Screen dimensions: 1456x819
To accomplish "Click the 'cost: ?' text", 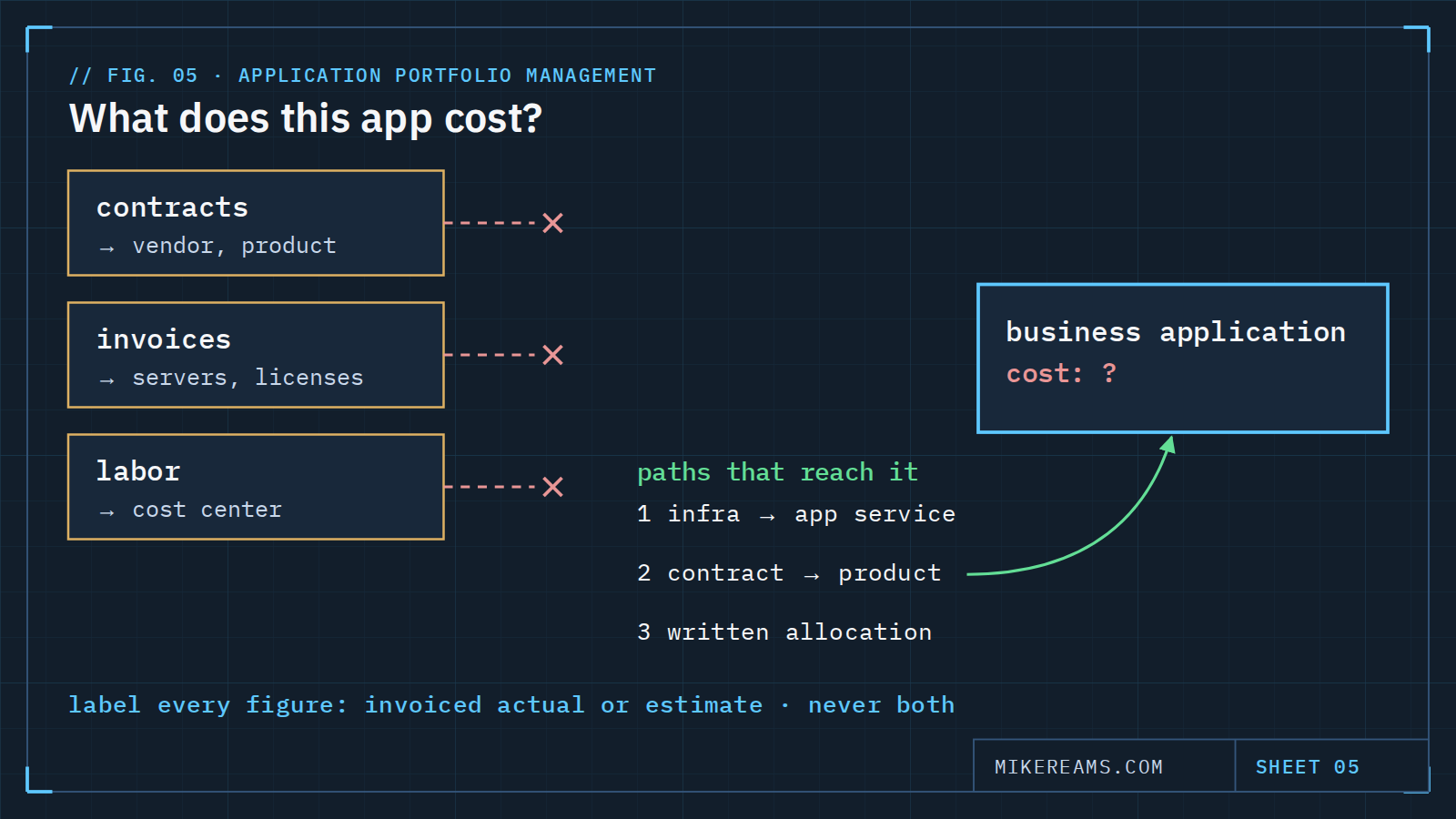I will pos(1061,374).
